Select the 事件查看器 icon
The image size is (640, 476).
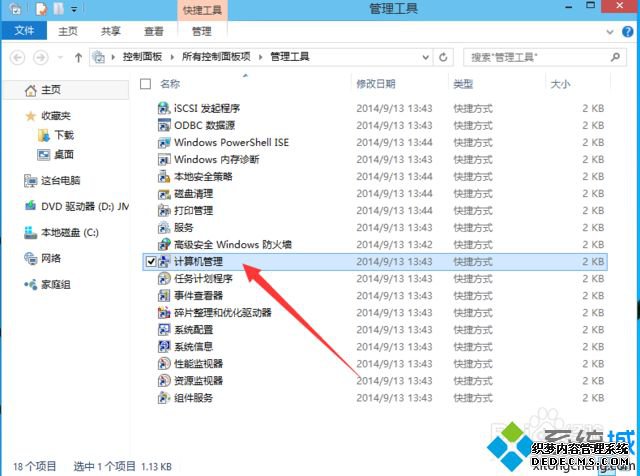click(x=164, y=296)
